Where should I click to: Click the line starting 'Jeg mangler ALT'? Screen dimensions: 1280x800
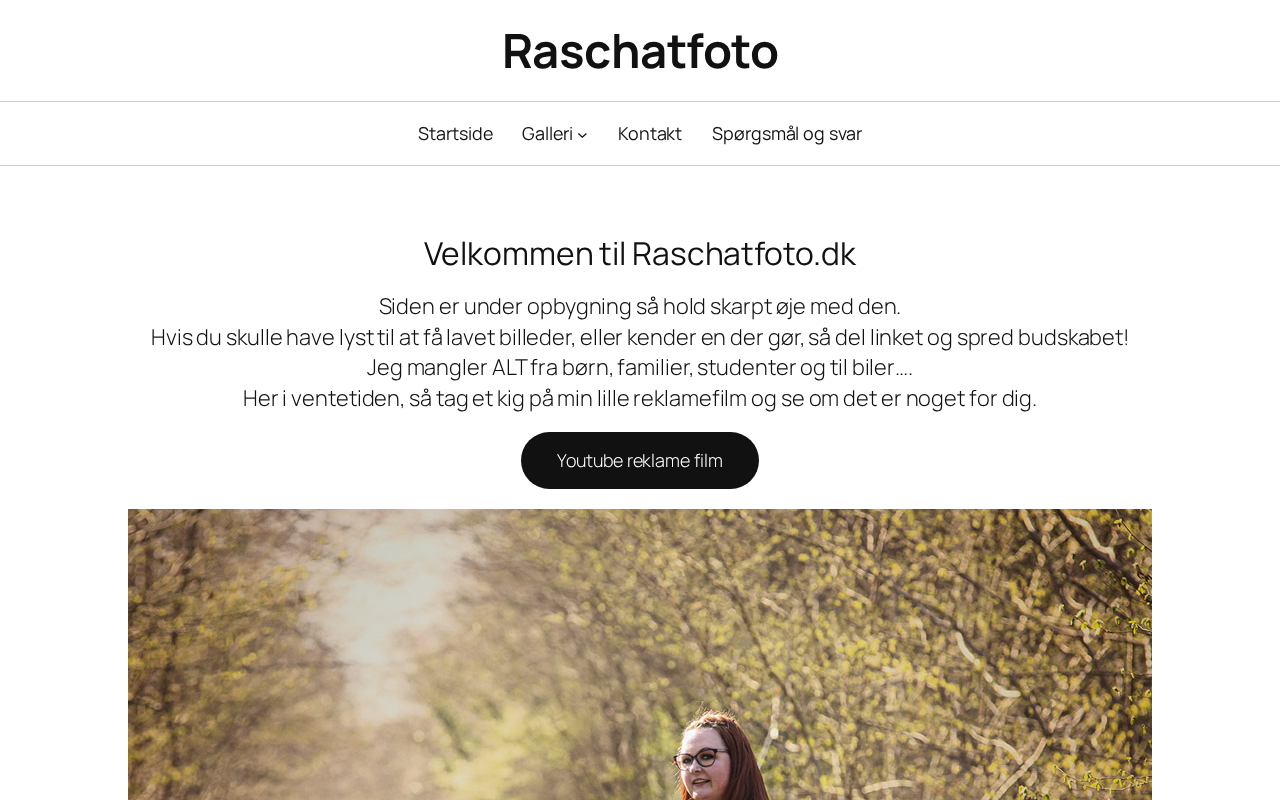coord(640,367)
